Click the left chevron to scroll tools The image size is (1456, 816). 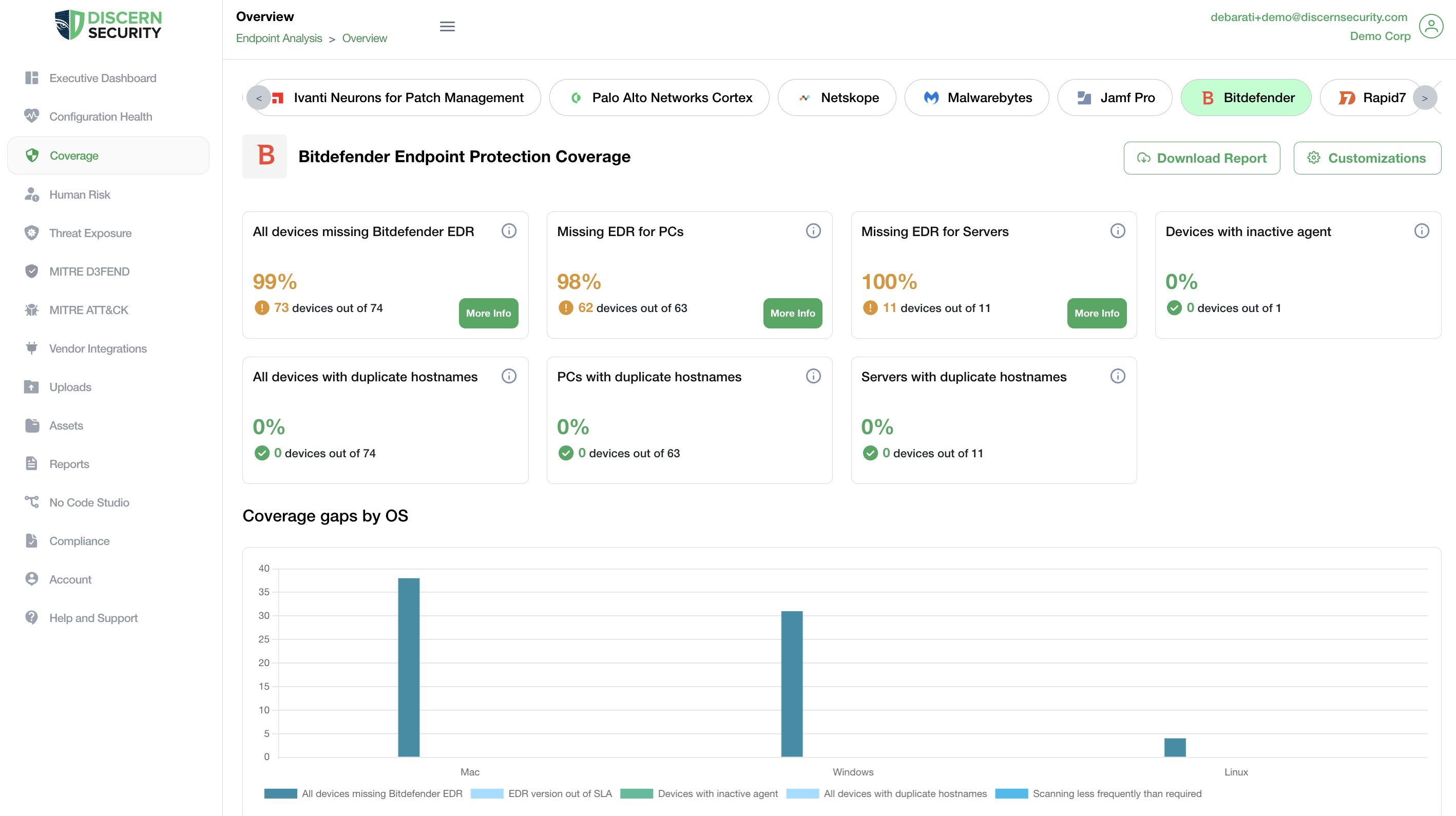point(257,97)
